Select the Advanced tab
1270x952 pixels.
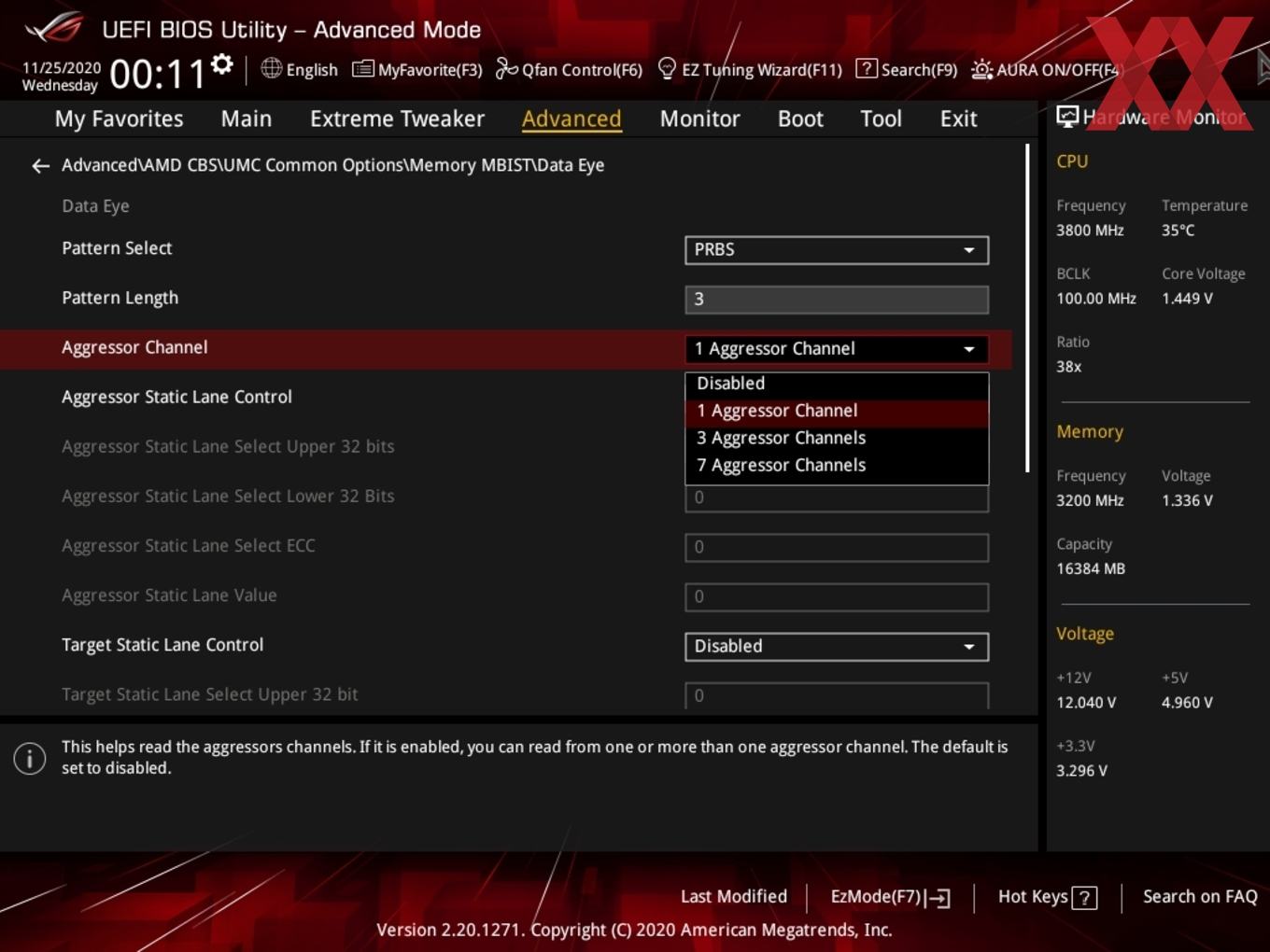(x=571, y=119)
